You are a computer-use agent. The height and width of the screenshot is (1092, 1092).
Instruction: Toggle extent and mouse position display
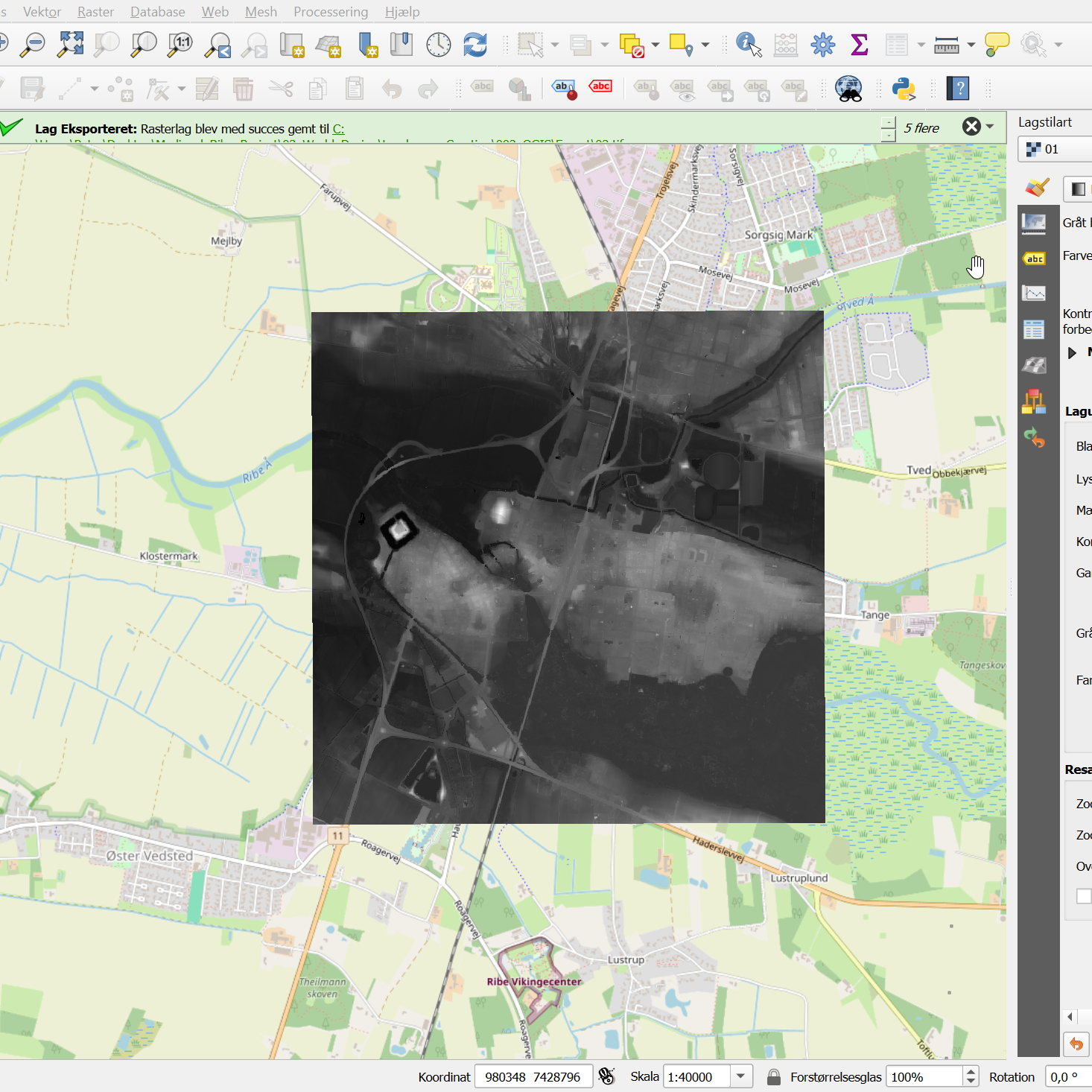tap(607, 1077)
